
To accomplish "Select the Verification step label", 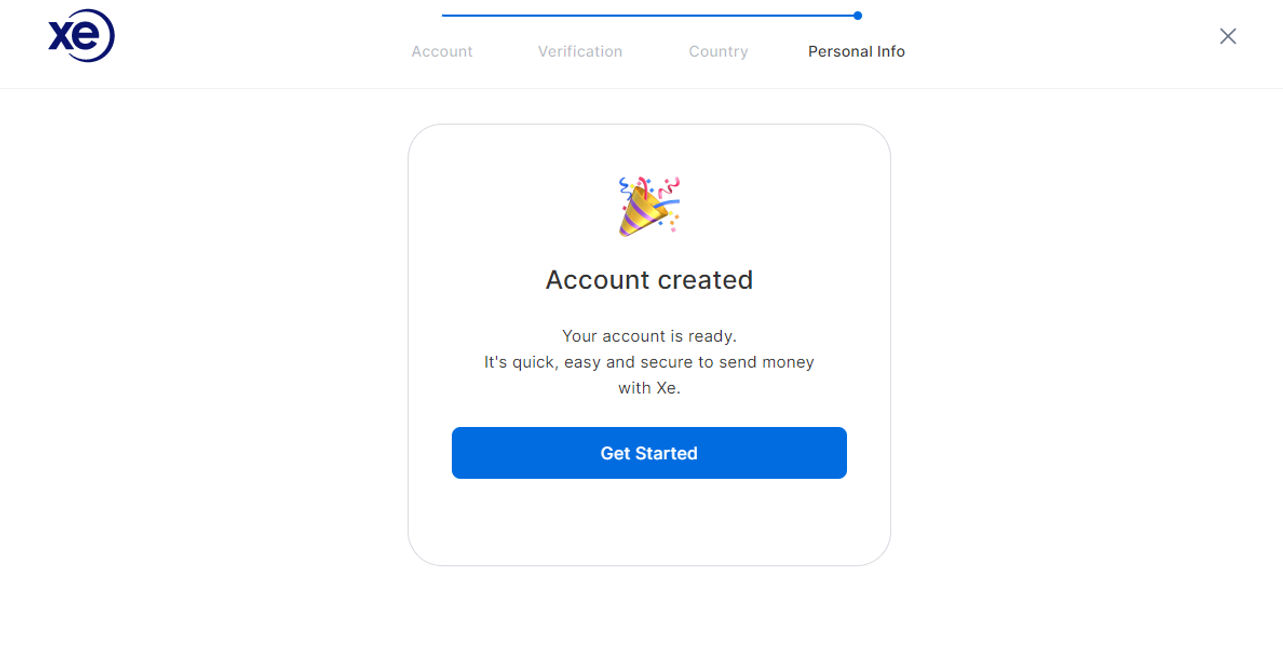I will pyautogui.click(x=580, y=52).
